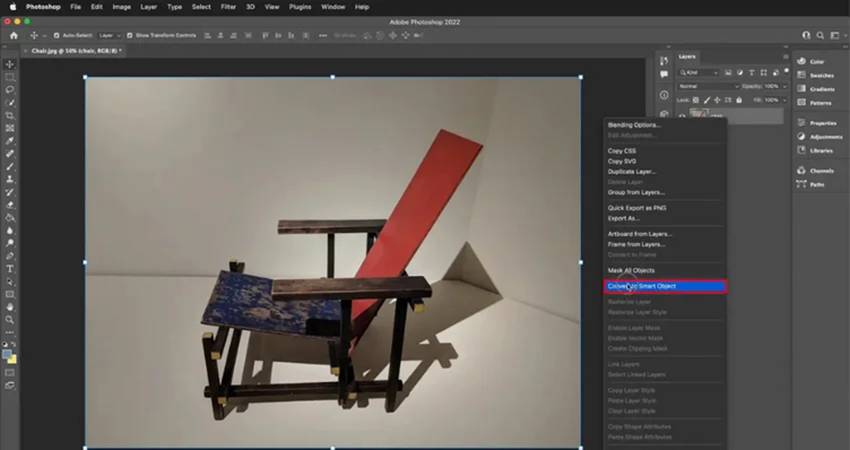Turn layer filtering on or off
Viewport: 850px width, 450px height.
[x=786, y=71]
